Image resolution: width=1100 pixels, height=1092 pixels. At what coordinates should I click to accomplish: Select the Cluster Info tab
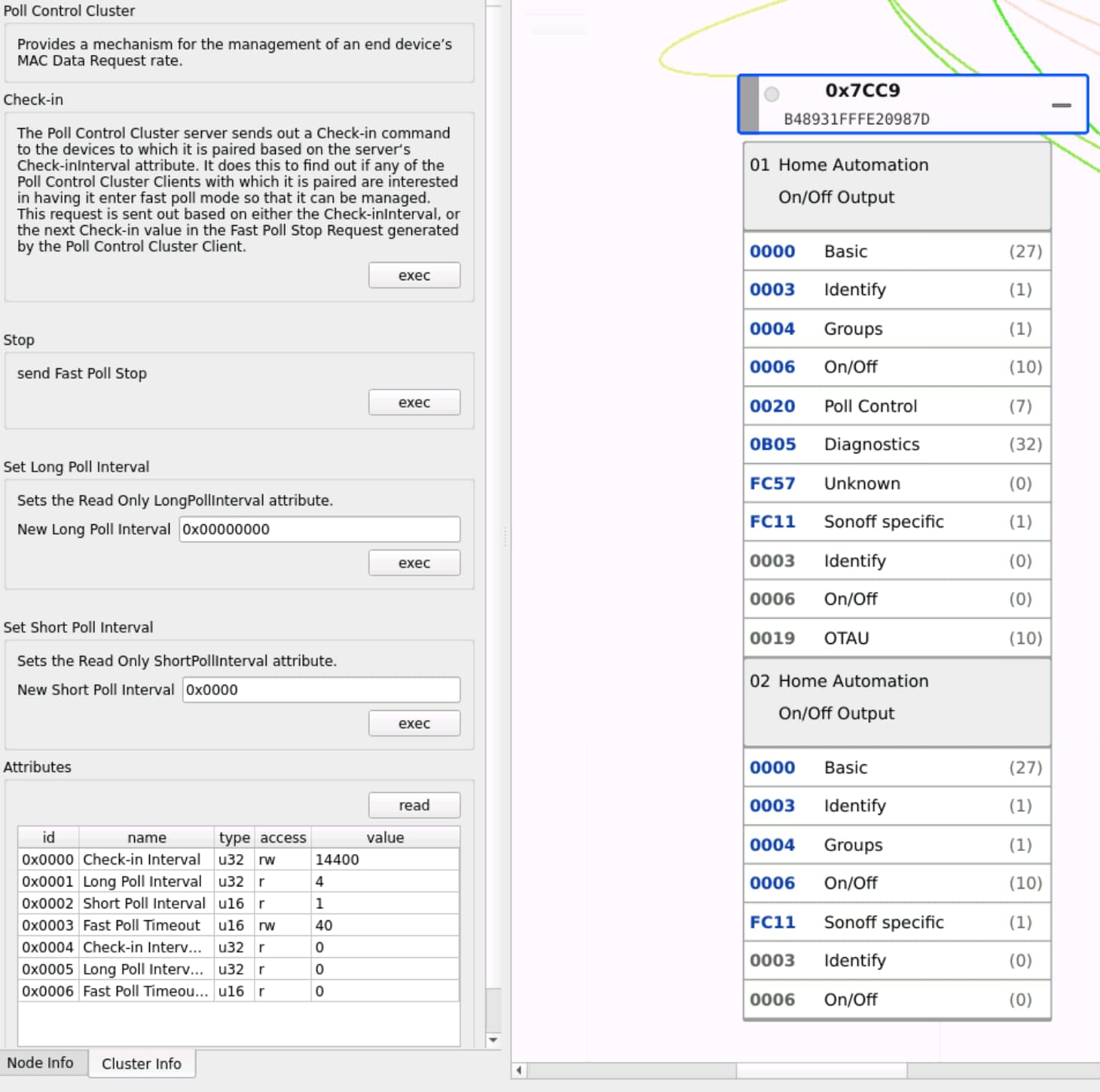pyautogui.click(x=142, y=1063)
